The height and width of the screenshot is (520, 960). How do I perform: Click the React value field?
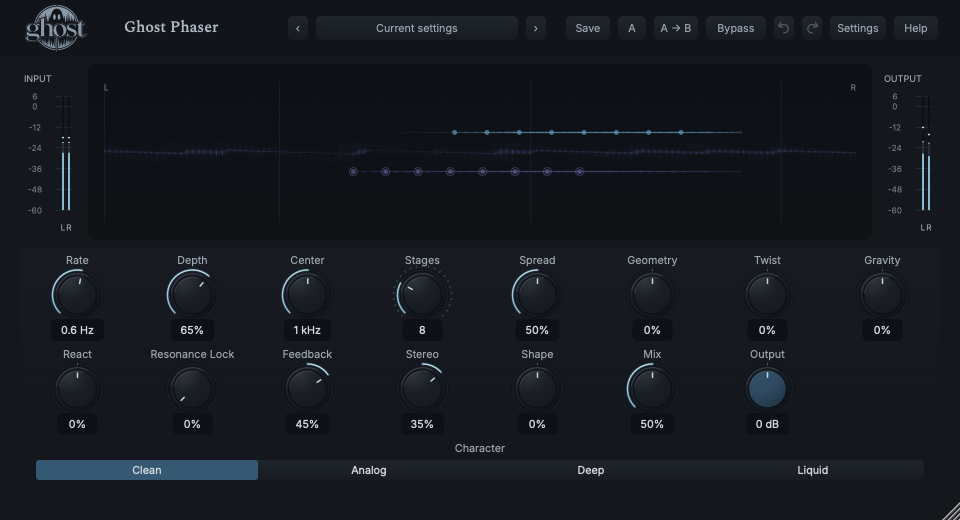pyautogui.click(x=77, y=424)
